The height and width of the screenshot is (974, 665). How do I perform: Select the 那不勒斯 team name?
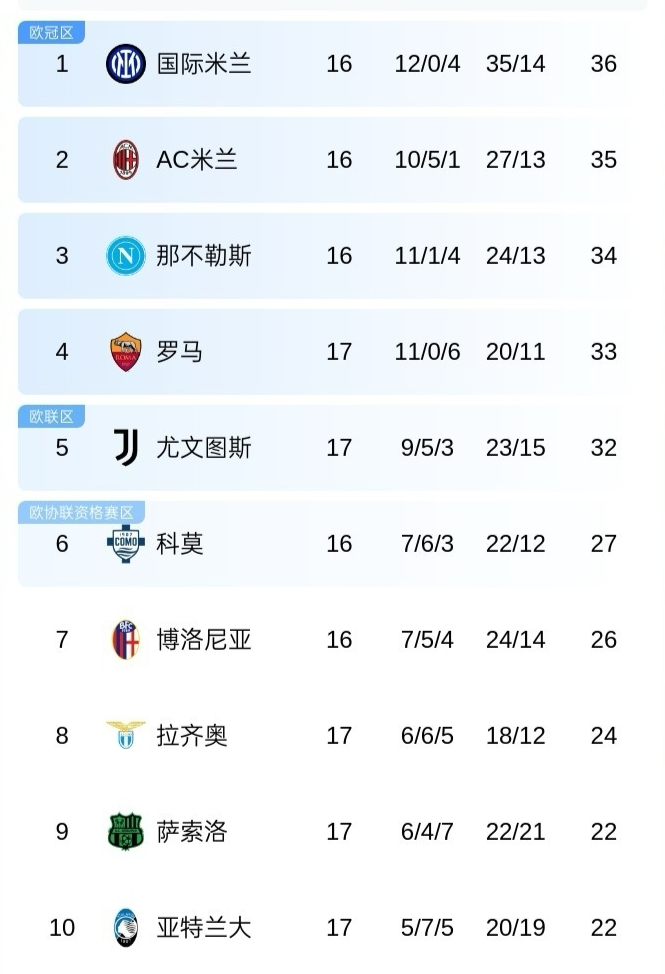point(204,256)
